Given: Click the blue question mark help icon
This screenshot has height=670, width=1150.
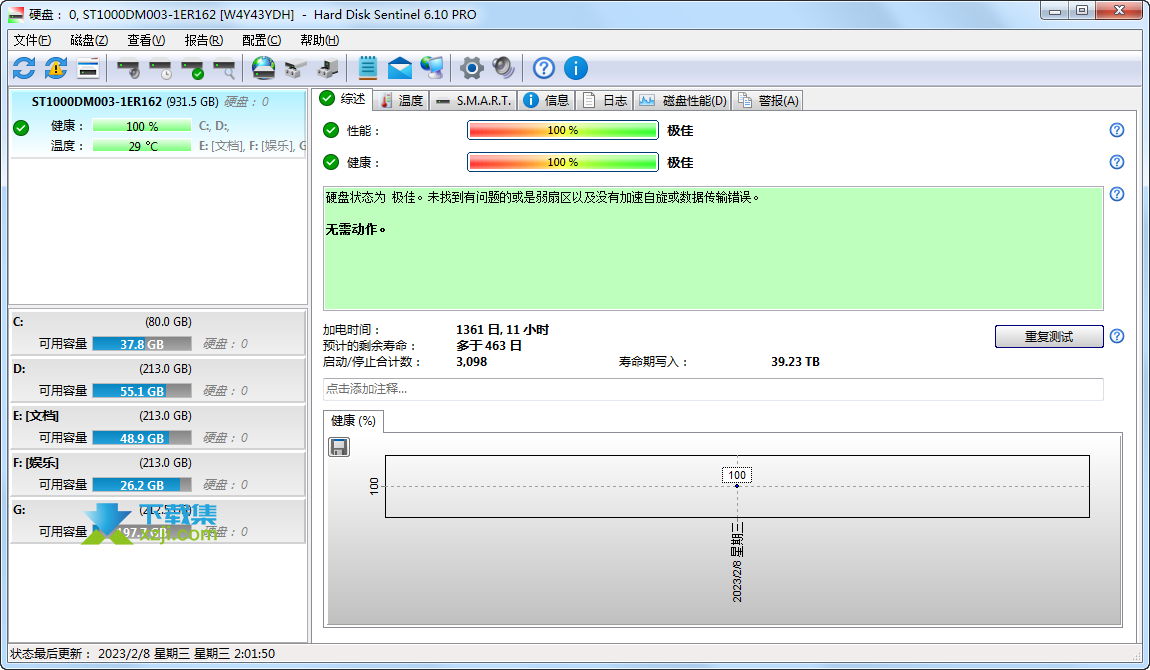Looking at the screenshot, I should [543, 68].
